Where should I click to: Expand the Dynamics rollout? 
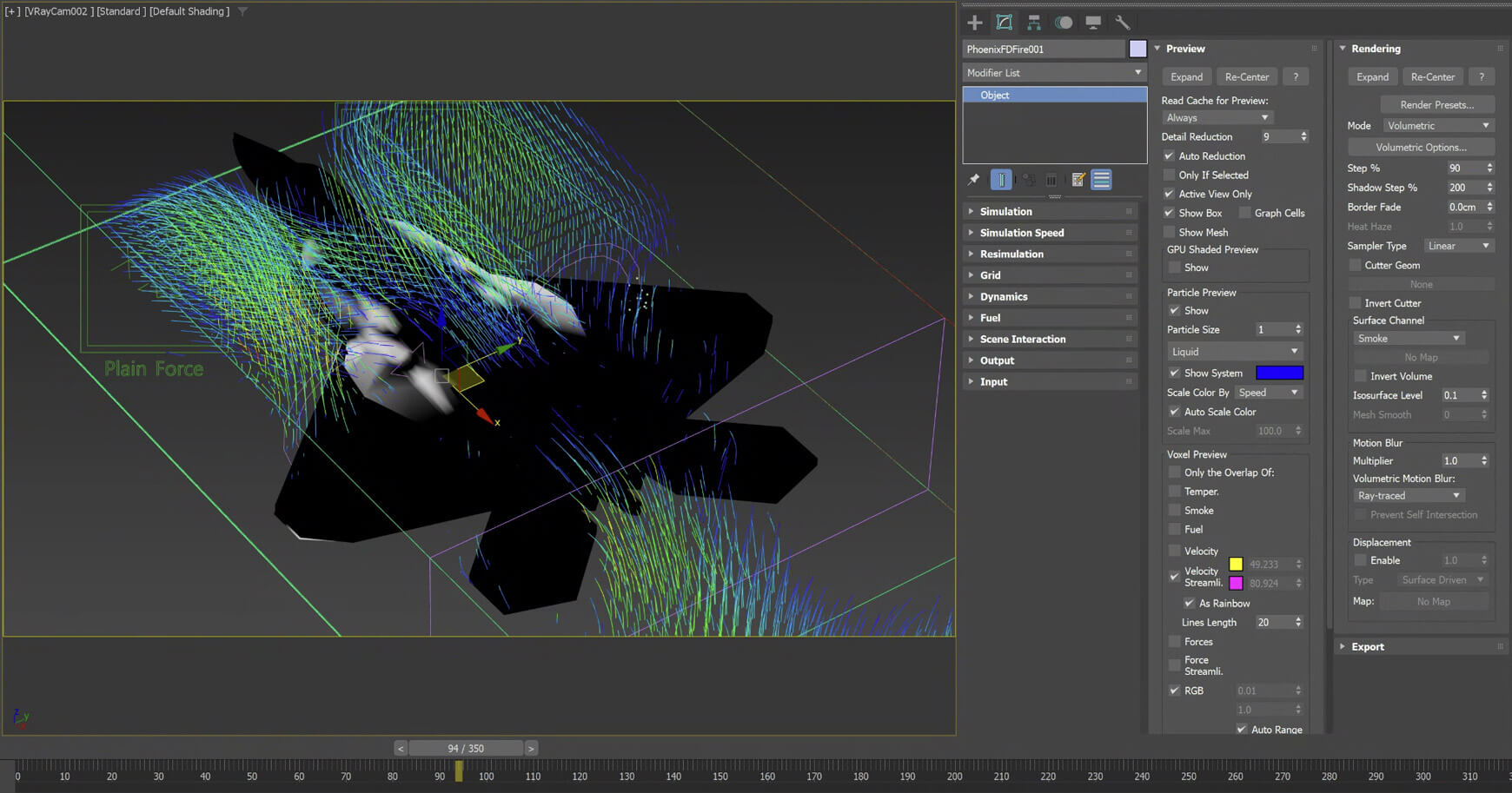tap(1051, 296)
